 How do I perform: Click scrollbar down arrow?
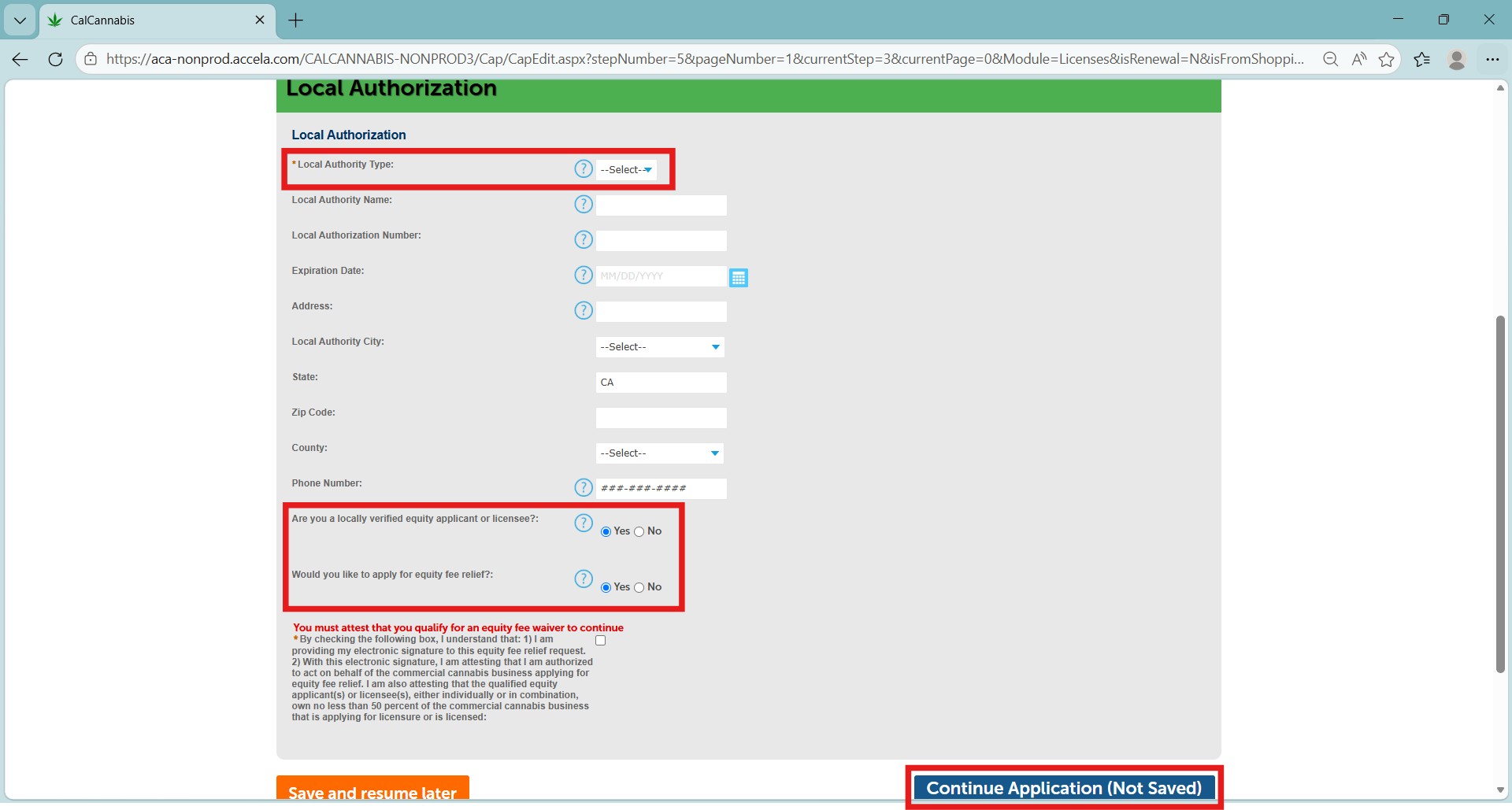point(1500,790)
